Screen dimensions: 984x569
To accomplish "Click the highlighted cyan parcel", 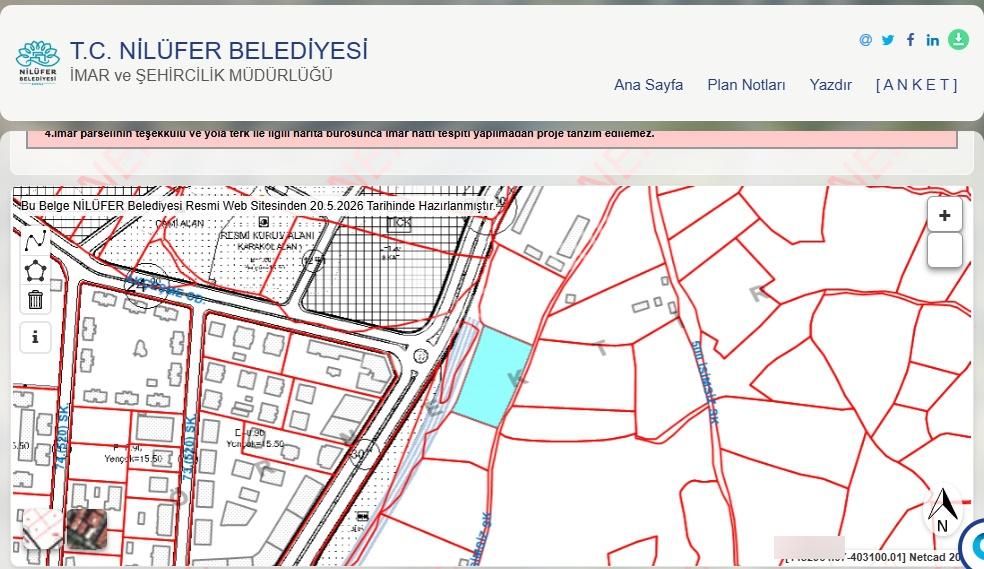I will [x=493, y=376].
